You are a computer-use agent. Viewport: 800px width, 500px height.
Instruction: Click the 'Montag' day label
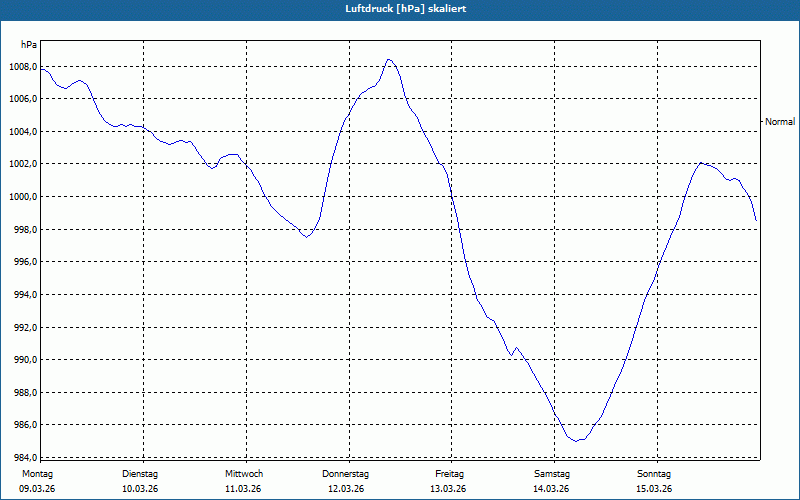[37, 474]
